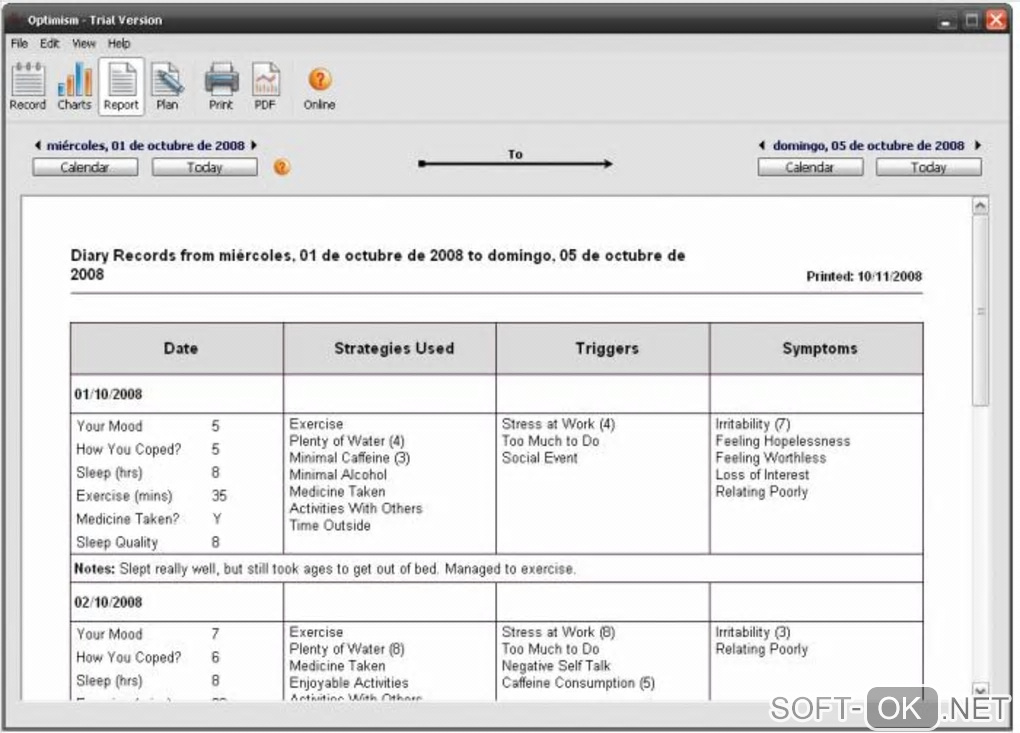Open the View menu

pyautogui.click(x=83, y=44)
